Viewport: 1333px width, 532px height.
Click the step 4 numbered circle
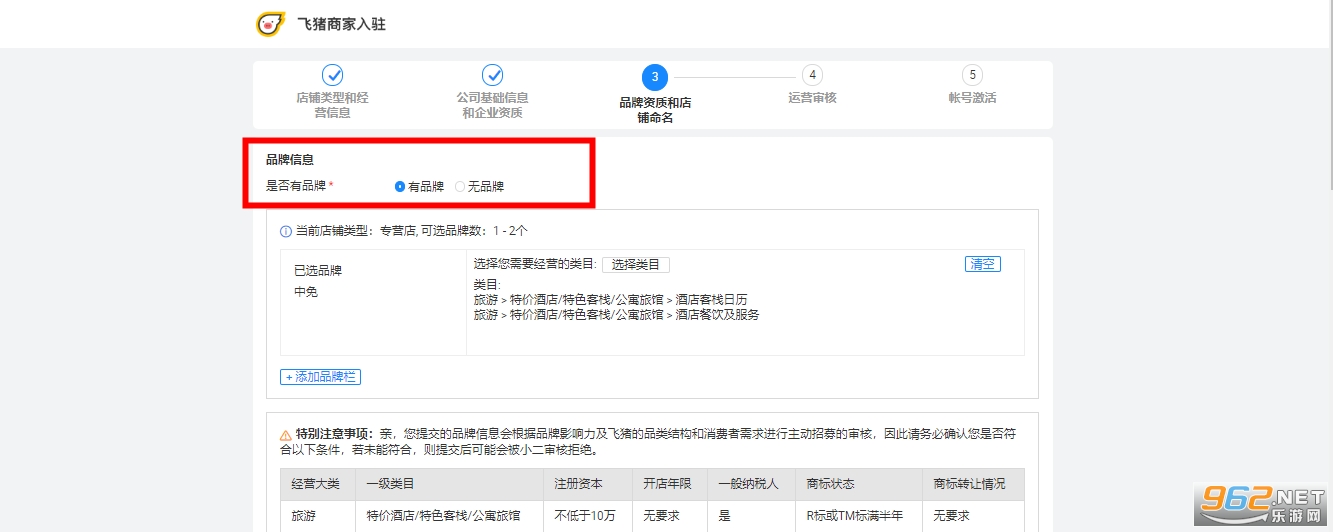[813, 75]
